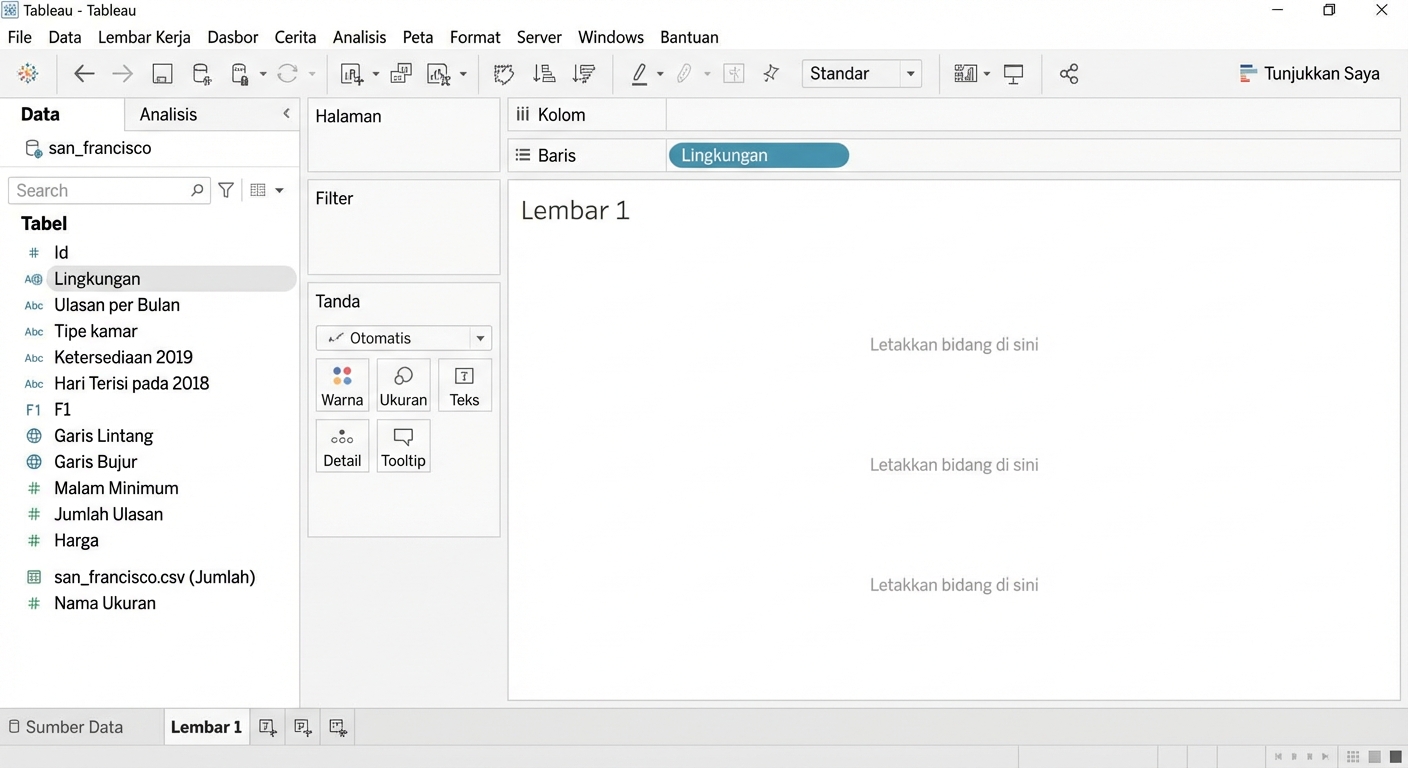Click the Warna color card
Image resolution: width=1408 pixels, height=768 pixels.
pos(342,385)
